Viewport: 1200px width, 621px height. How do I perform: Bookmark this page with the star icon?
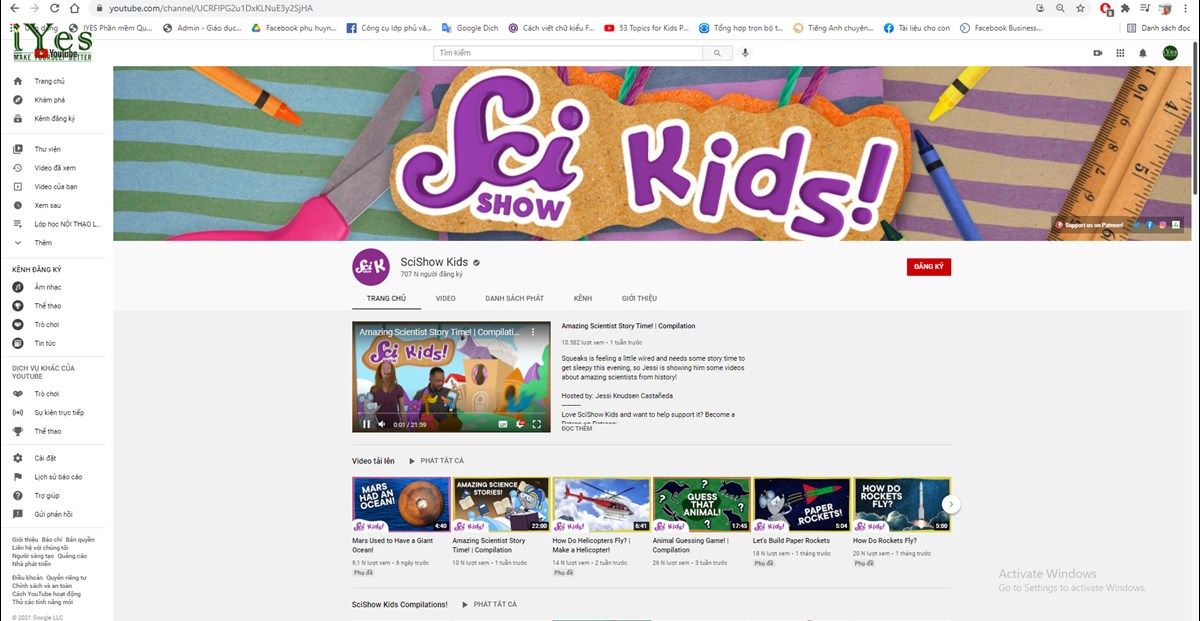click(1080, 8)
